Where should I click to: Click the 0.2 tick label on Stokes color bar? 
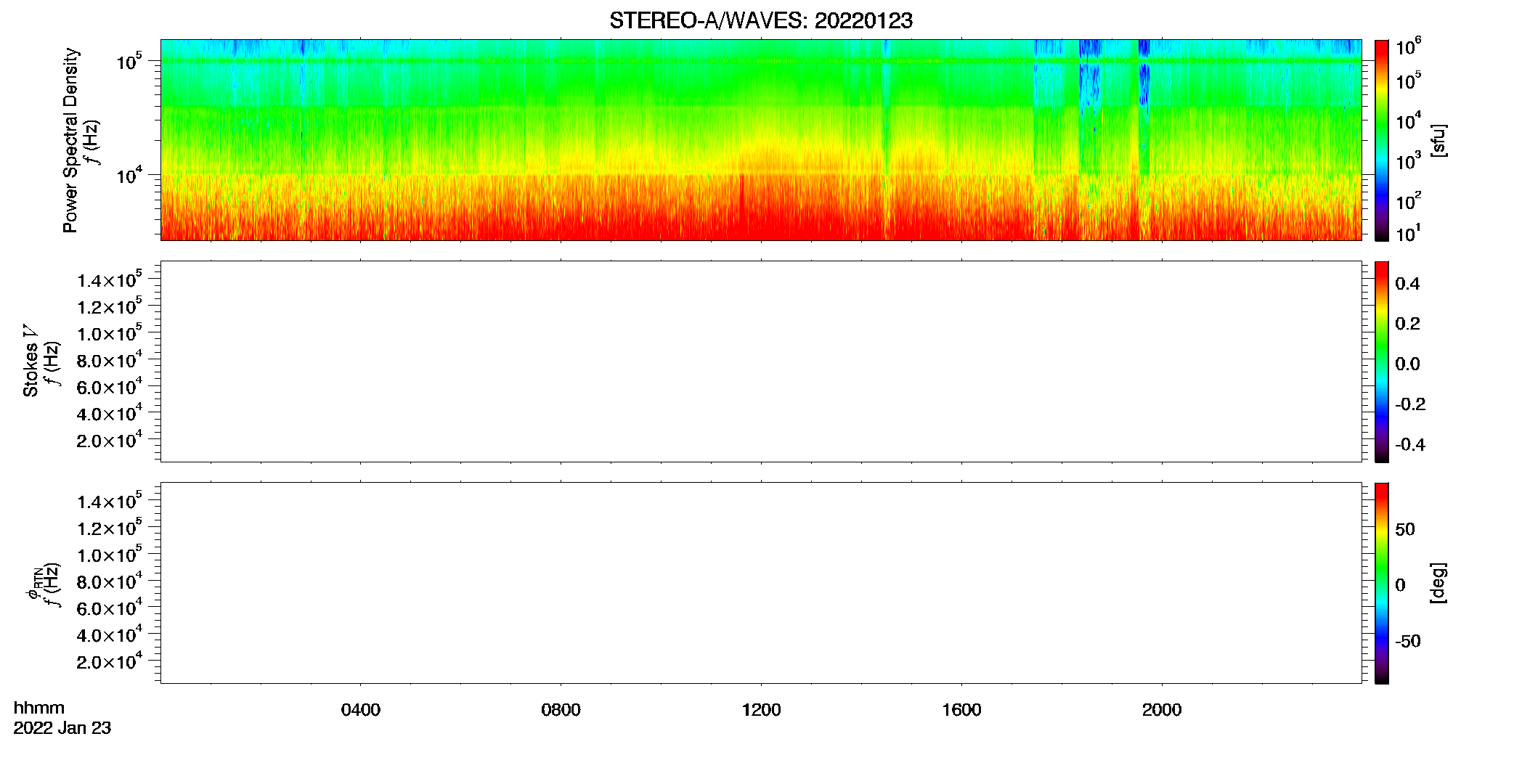(x=1407, y=324)
